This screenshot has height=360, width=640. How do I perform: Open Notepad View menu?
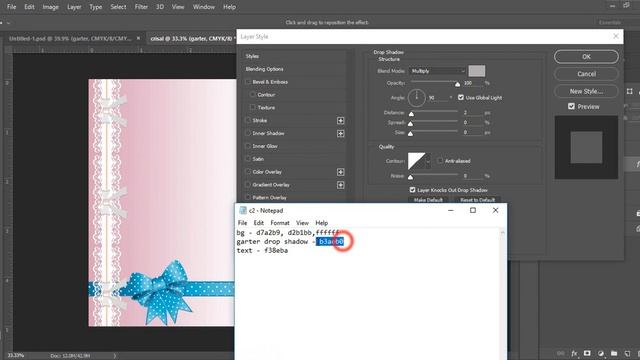pyautogui.click(x=302, y=223)
